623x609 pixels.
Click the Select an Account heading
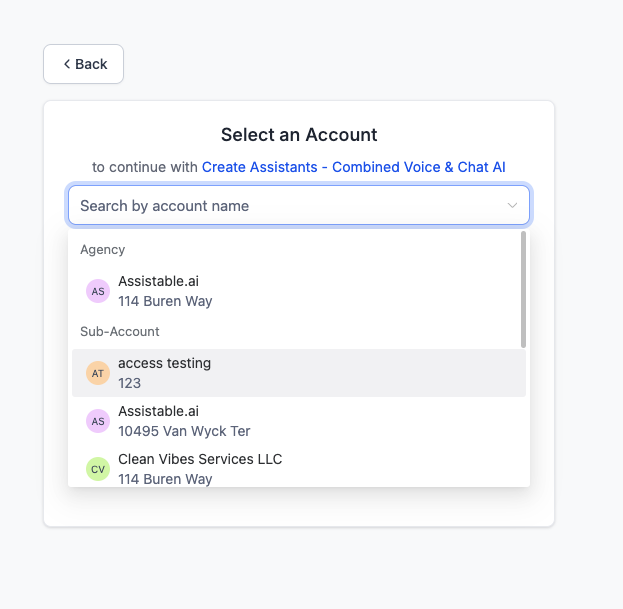coord(299,135)
